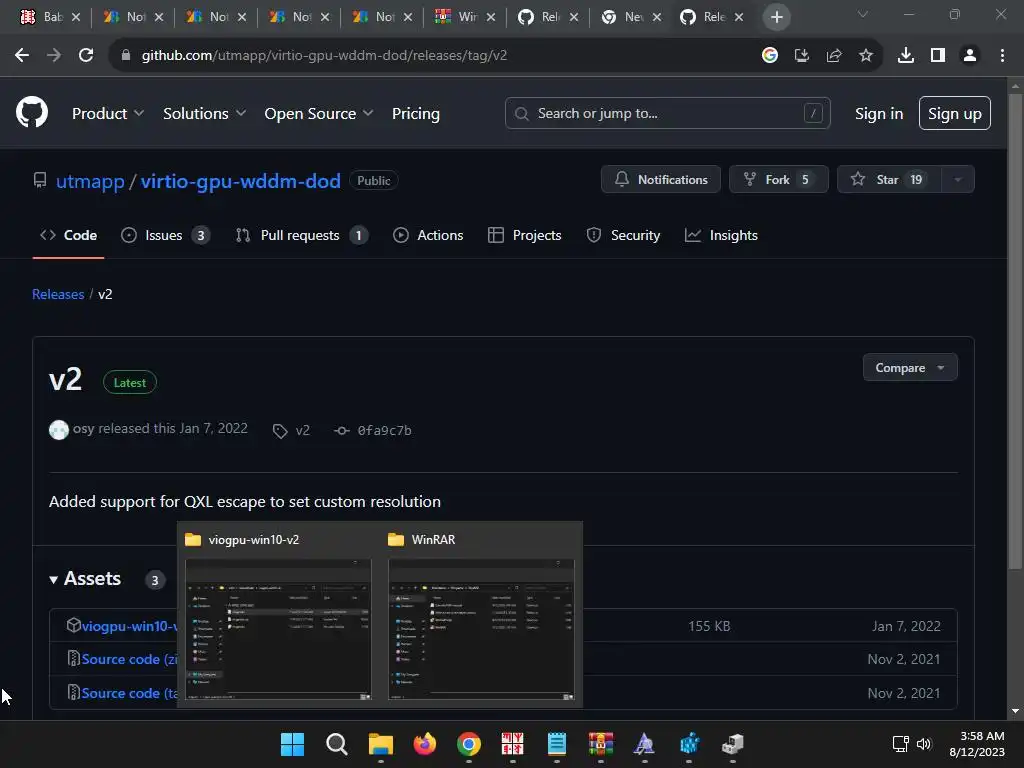
Task: Open File Explorer from taskbar
Action: coord(380,744)
